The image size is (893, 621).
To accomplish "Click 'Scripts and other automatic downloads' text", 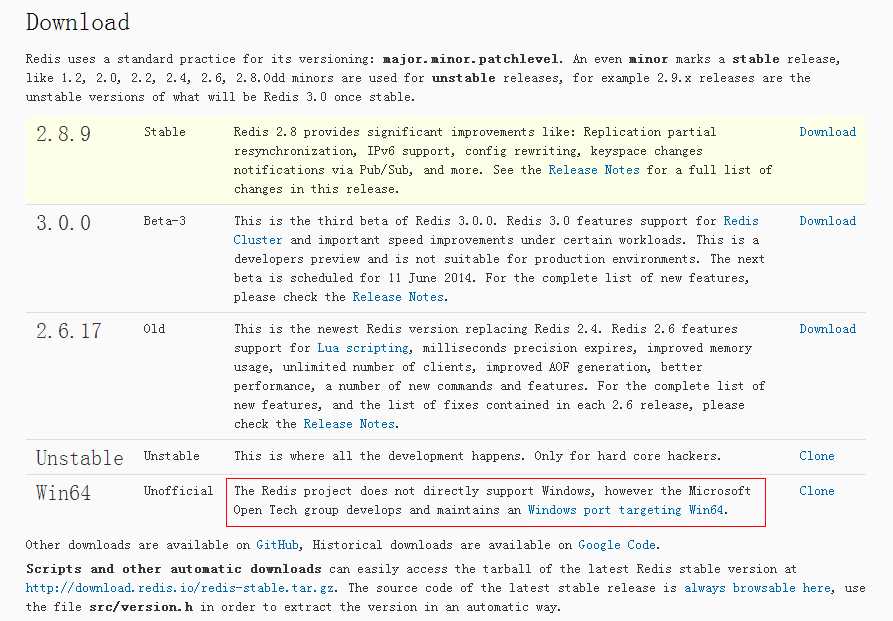I will point(174,569).
